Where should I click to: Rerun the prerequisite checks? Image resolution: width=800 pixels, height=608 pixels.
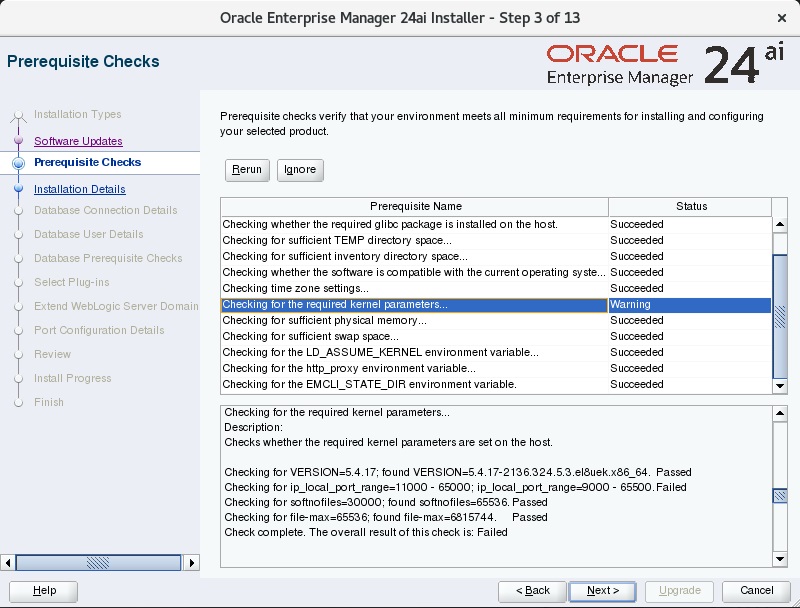point(247,169)
